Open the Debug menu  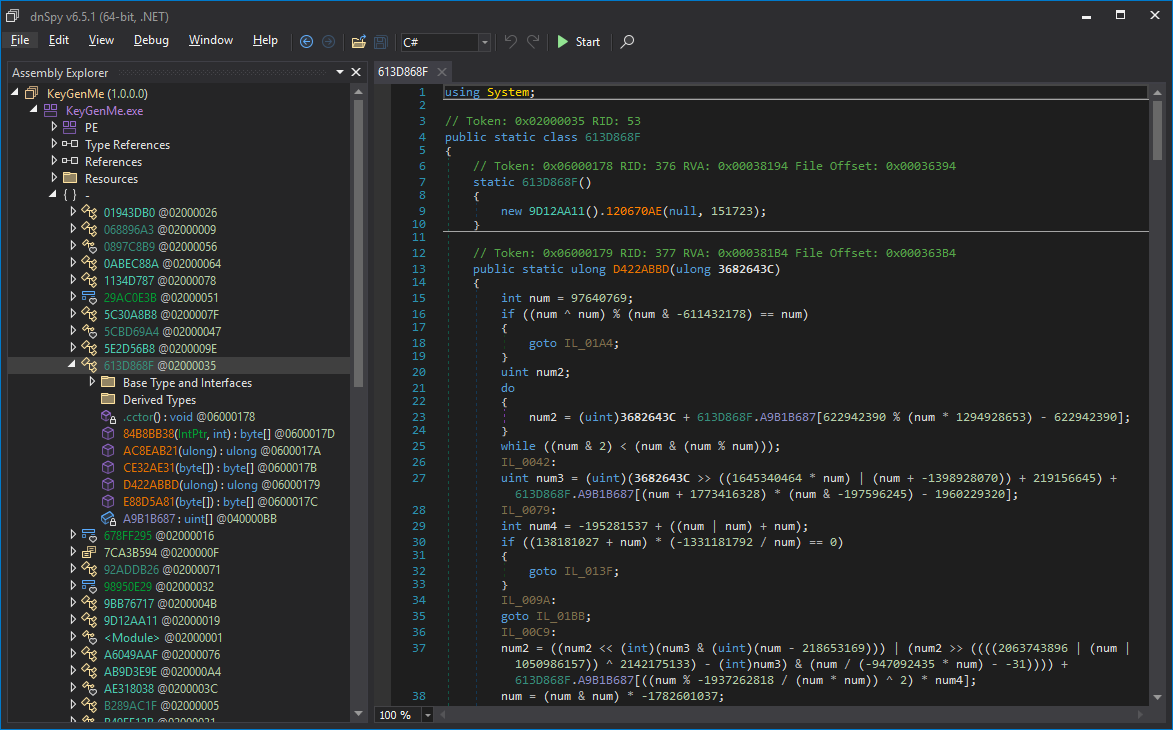[x=151, y=40]
